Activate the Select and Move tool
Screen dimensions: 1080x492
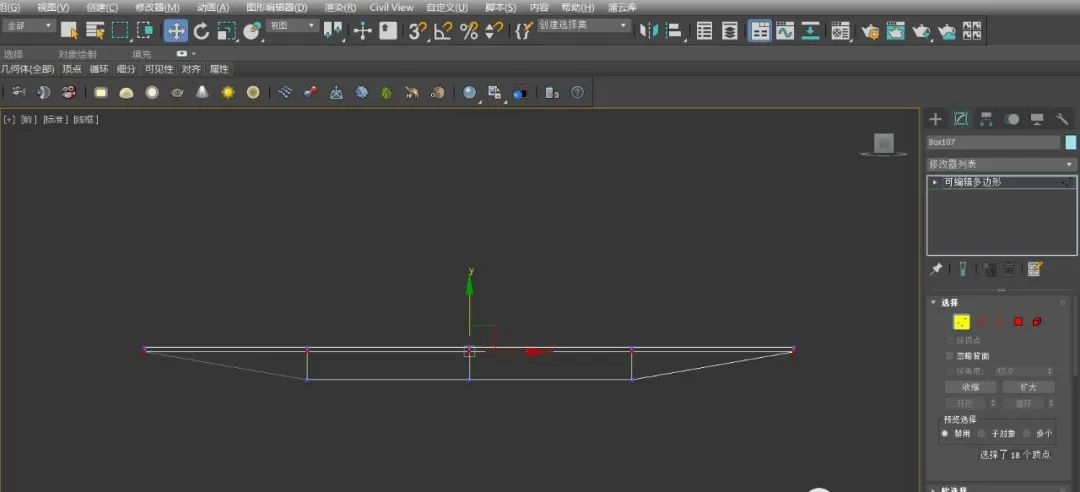176,30
